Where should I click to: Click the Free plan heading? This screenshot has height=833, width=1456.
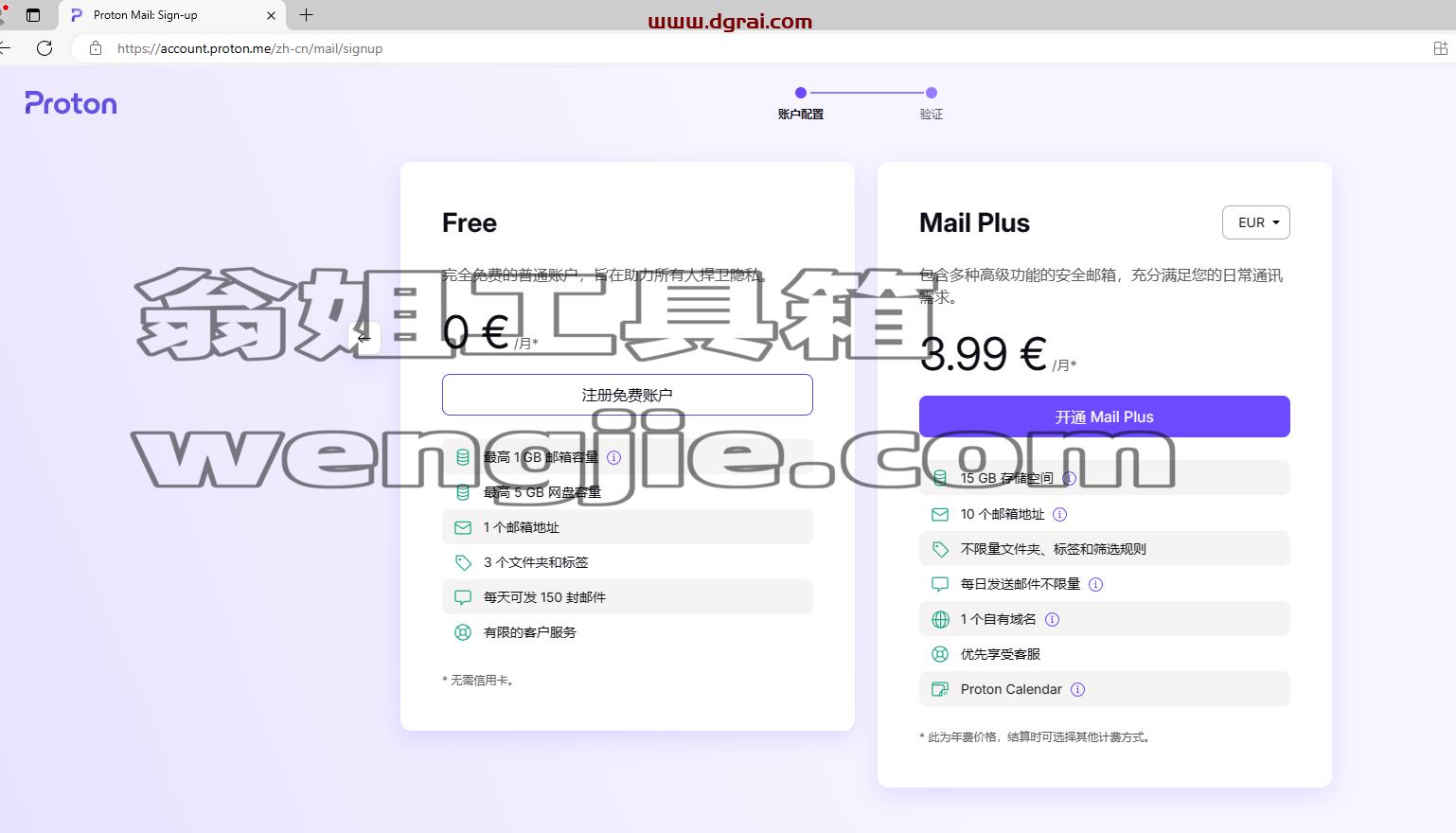click(470, 222)
